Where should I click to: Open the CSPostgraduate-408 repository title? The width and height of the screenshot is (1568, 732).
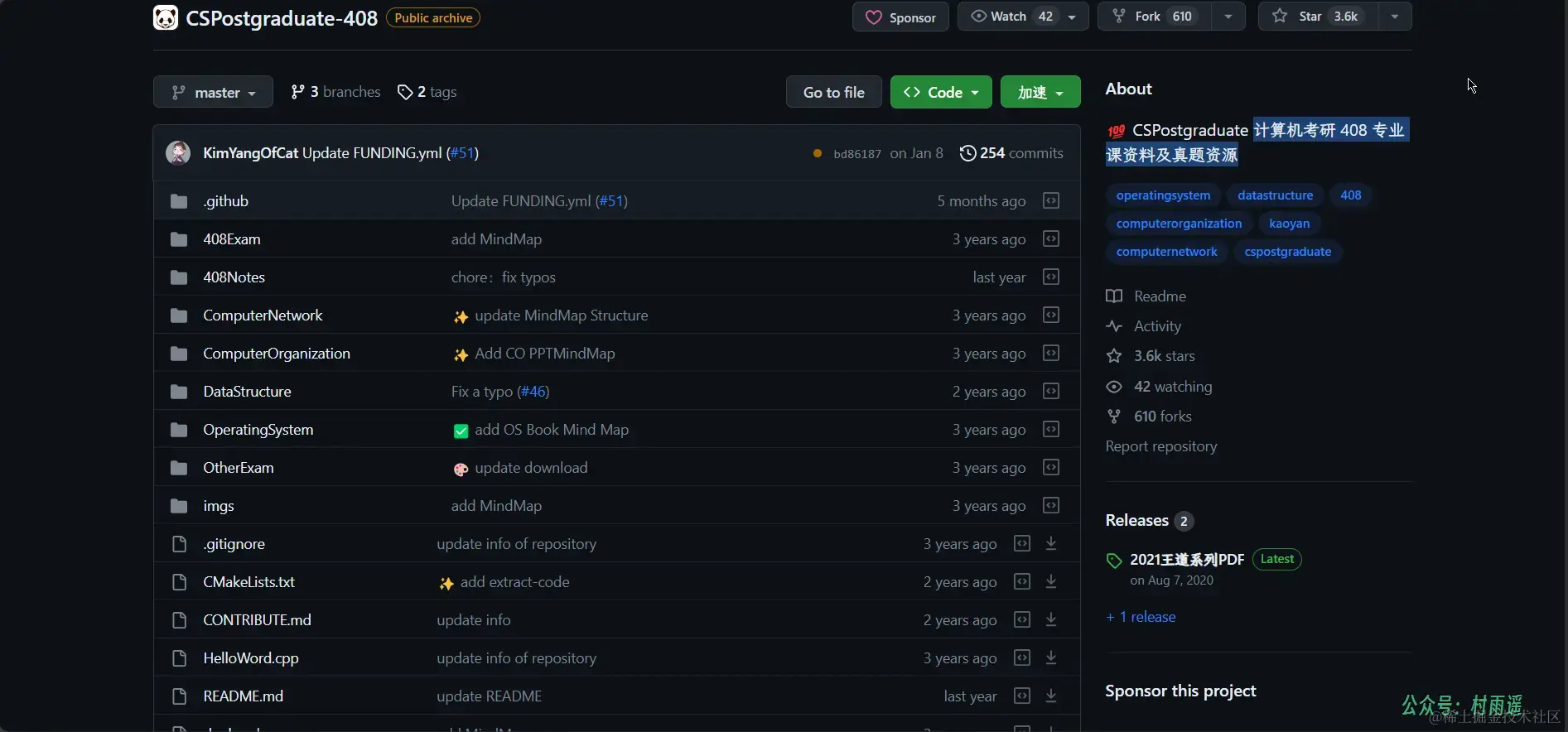click(x=282, y=17)
